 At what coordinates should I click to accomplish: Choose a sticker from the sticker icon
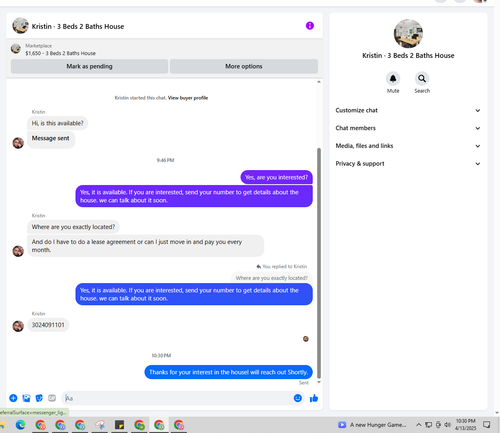tap(39, 398)
